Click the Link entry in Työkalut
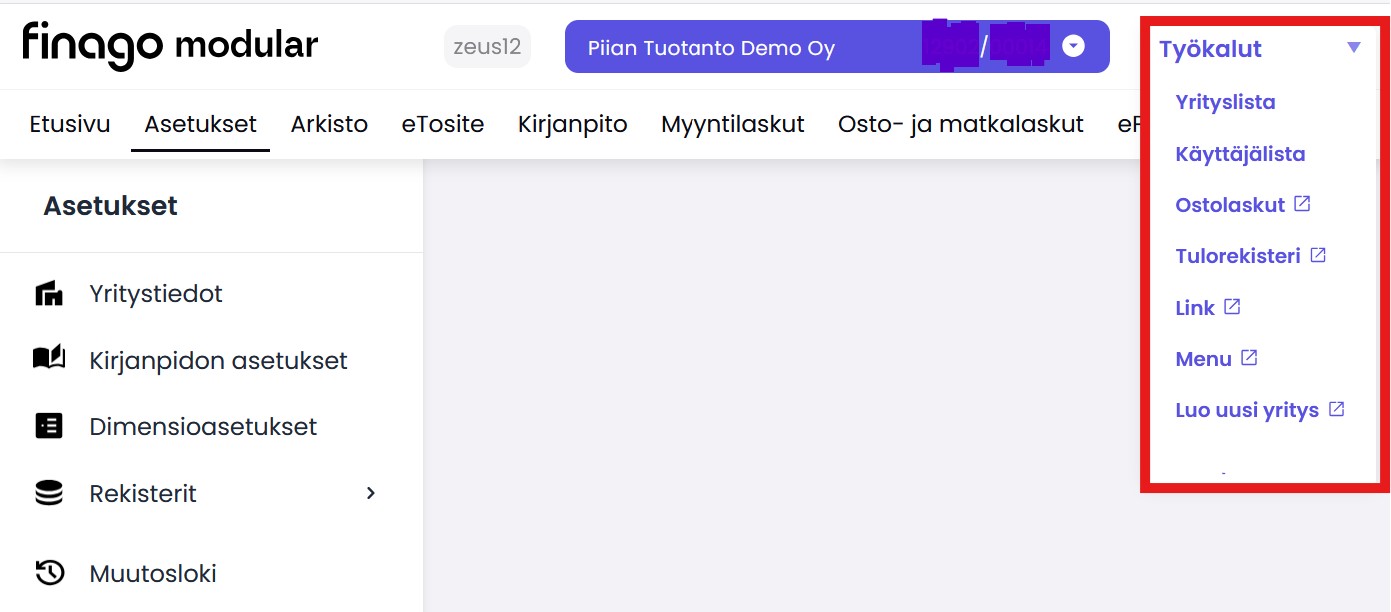The height and width of the screenshot is (612, 1391). [1195, 308]
